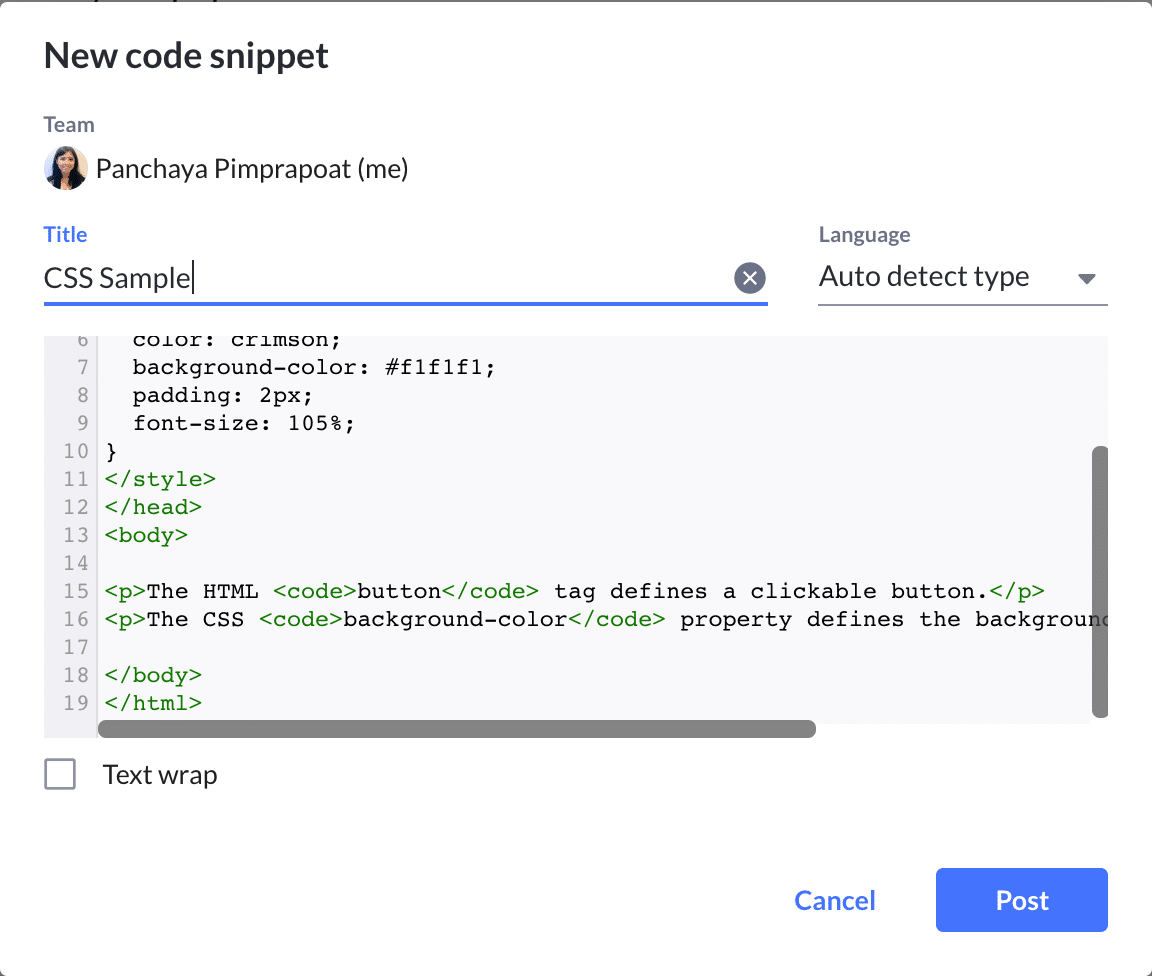Click Panchaya Pimprapoat's avatar picture

click(x=66, y=169)
